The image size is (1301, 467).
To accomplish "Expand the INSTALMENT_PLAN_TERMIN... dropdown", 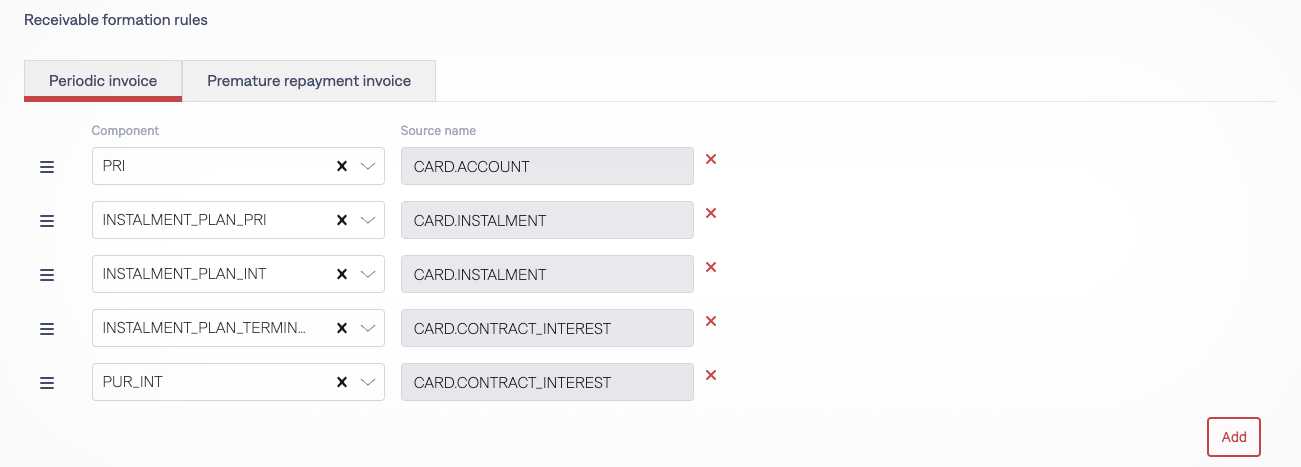I will click(x=367, y=329).
